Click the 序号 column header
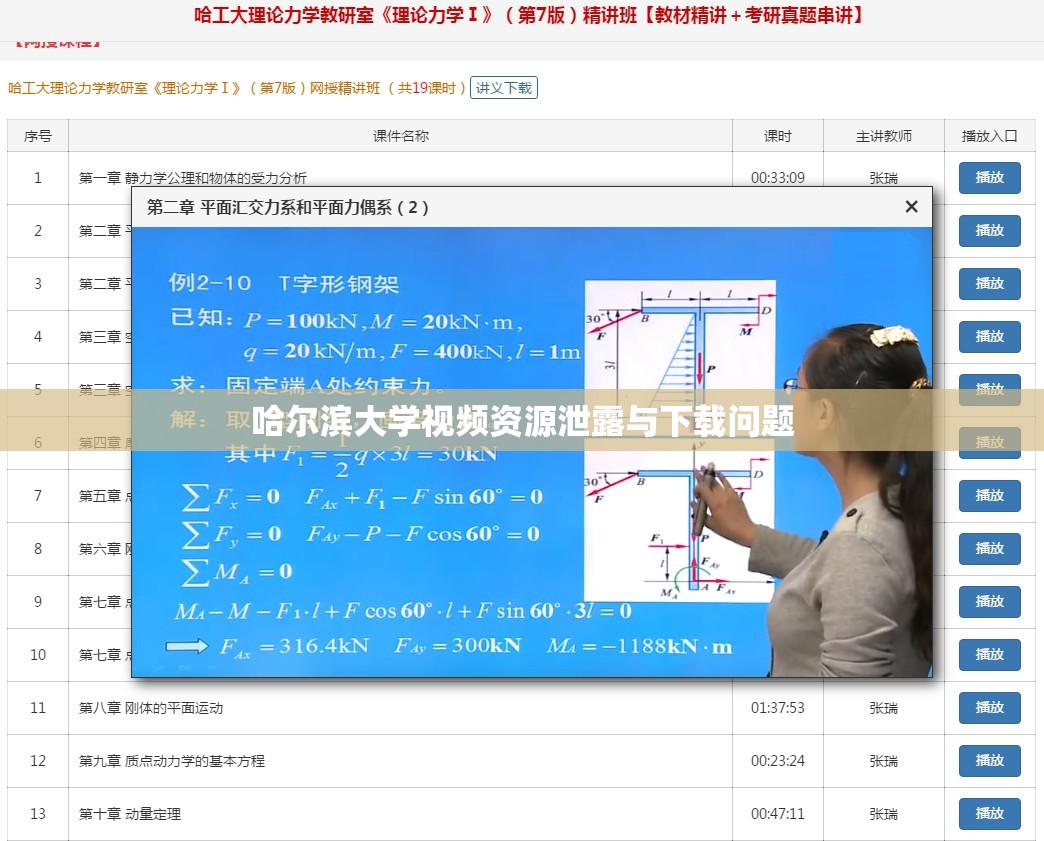Viewport: 1044px width, 841px height. coord(38,136)
